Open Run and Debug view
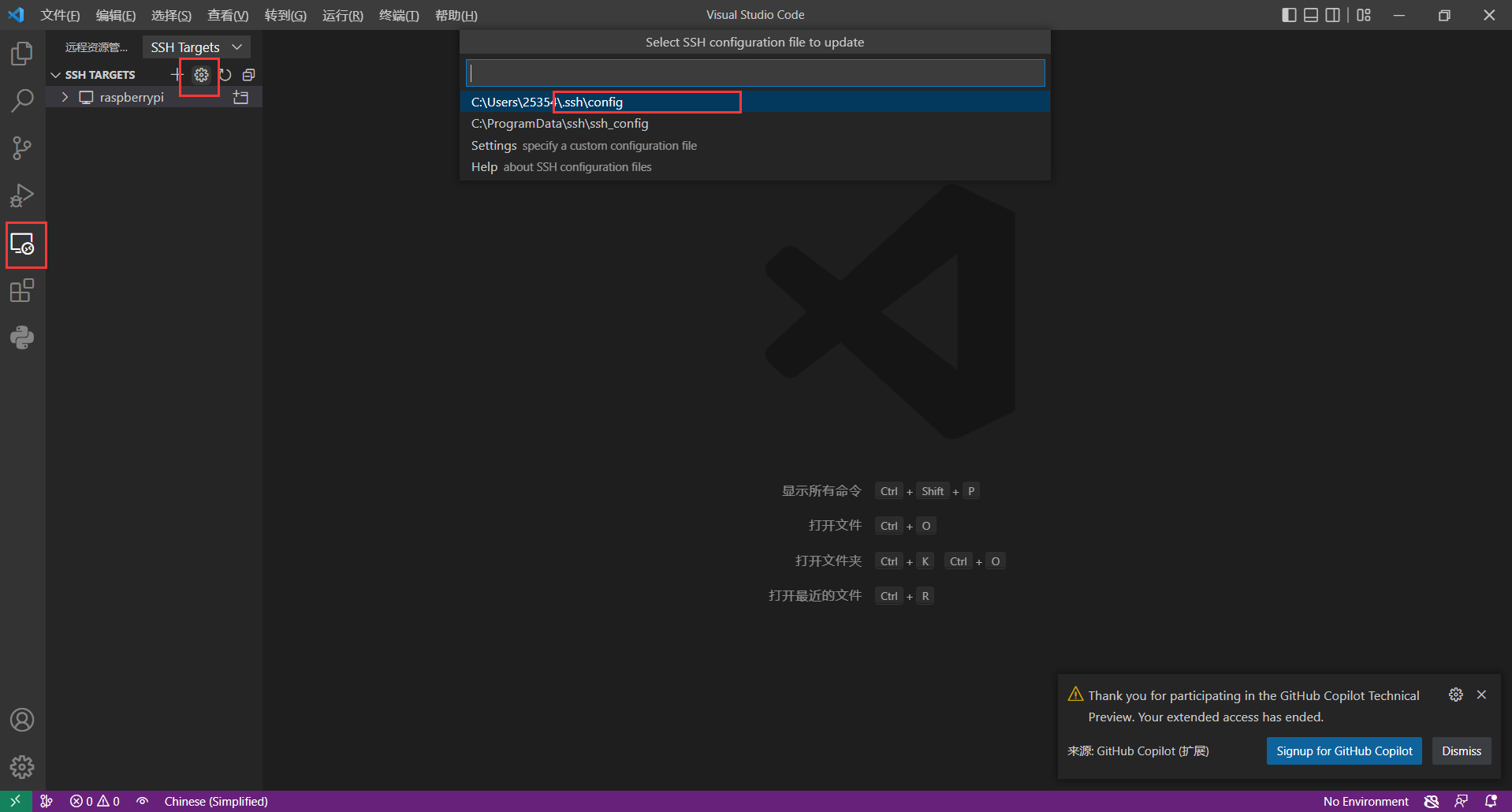The height and width of the screenshot is (812, 1512). point(22,196)
